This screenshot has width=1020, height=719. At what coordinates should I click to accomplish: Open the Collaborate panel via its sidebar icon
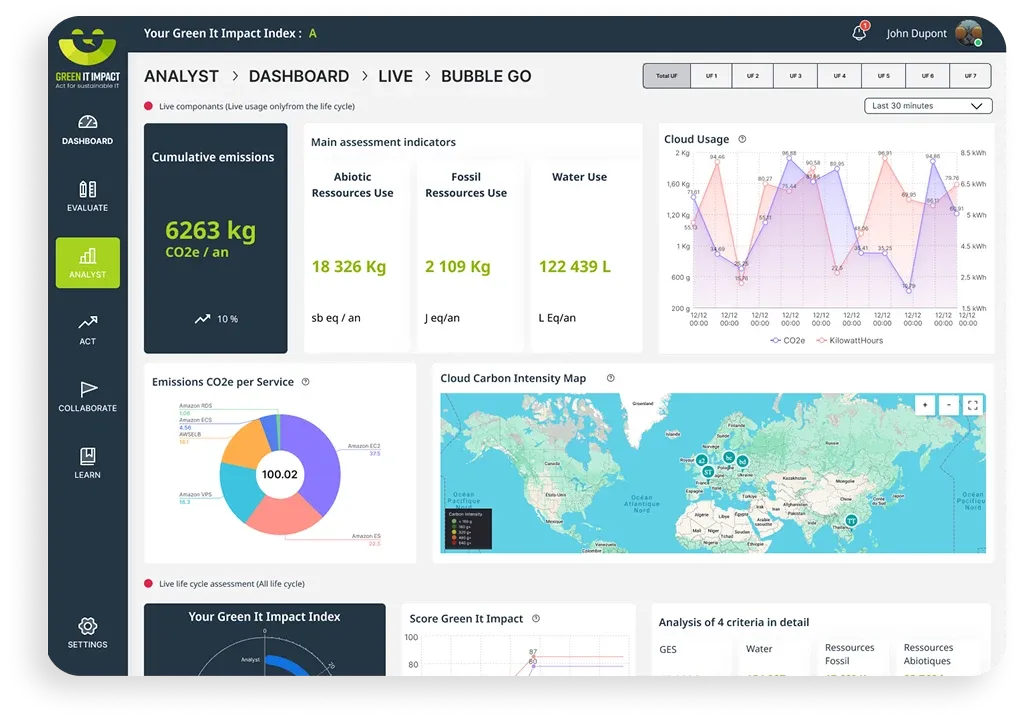(87, 391)
